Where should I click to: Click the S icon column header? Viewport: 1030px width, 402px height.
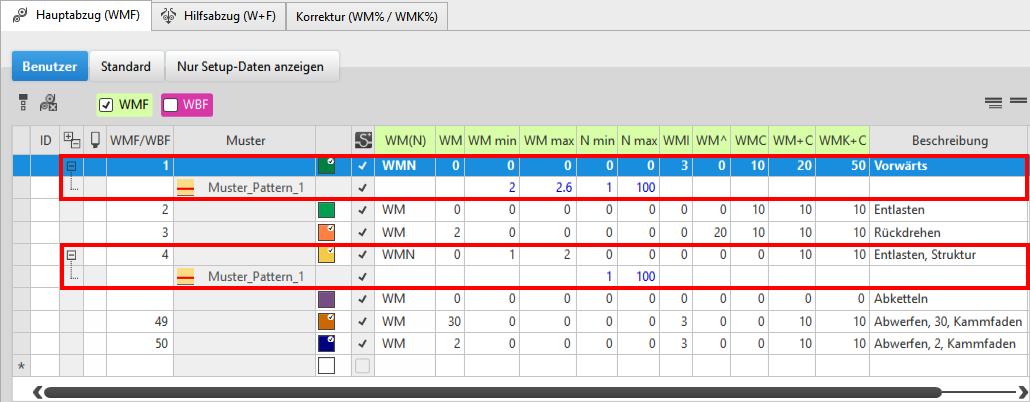point(363,140)
